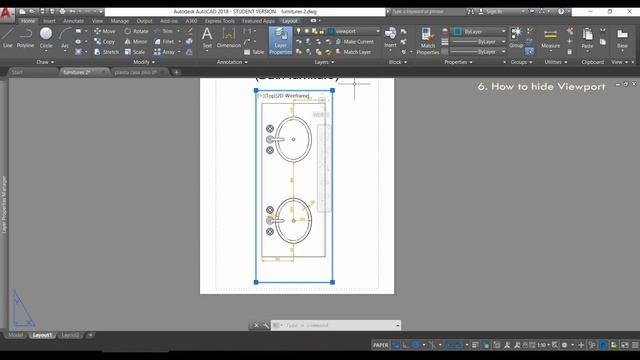The height and width of the screenshot is (360, 640).
Task: Open the Customization menu in status bar
Action: click(635, 345)
